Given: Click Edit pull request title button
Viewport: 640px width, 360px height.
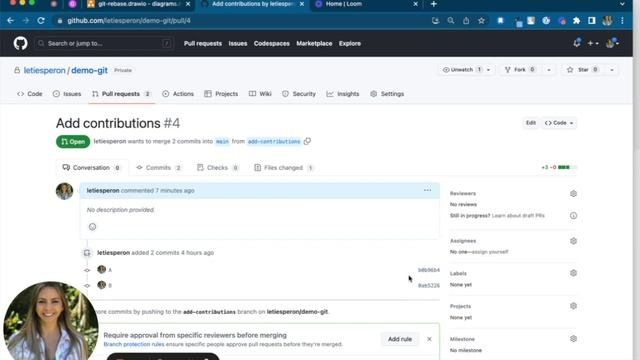Looking at the screenshot, I should [x=531, y=123].
